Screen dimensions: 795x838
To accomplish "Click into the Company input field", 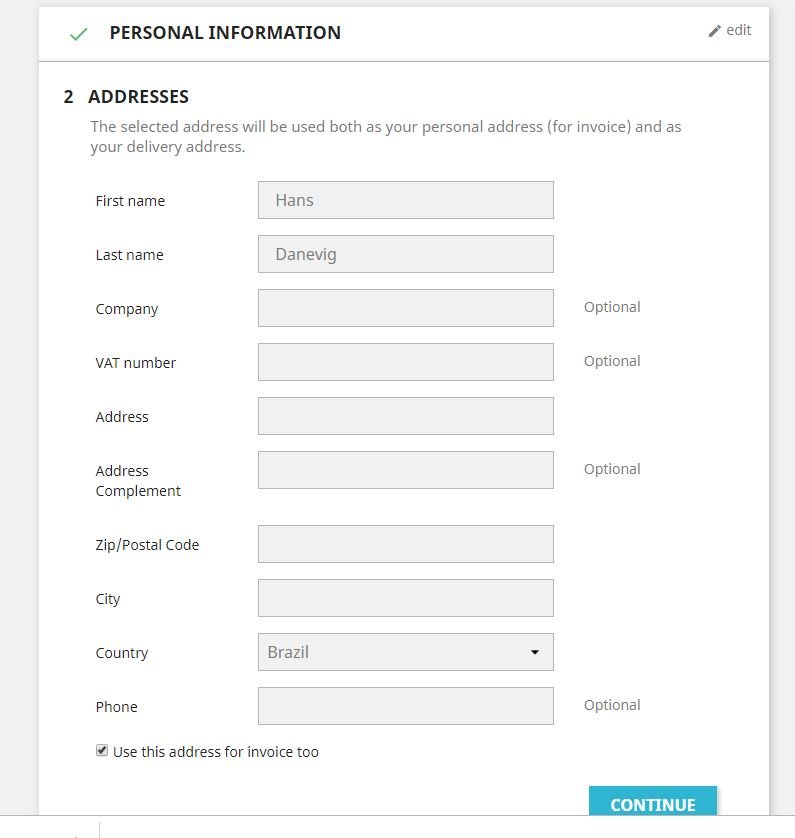I will click(x=405, y=308).
